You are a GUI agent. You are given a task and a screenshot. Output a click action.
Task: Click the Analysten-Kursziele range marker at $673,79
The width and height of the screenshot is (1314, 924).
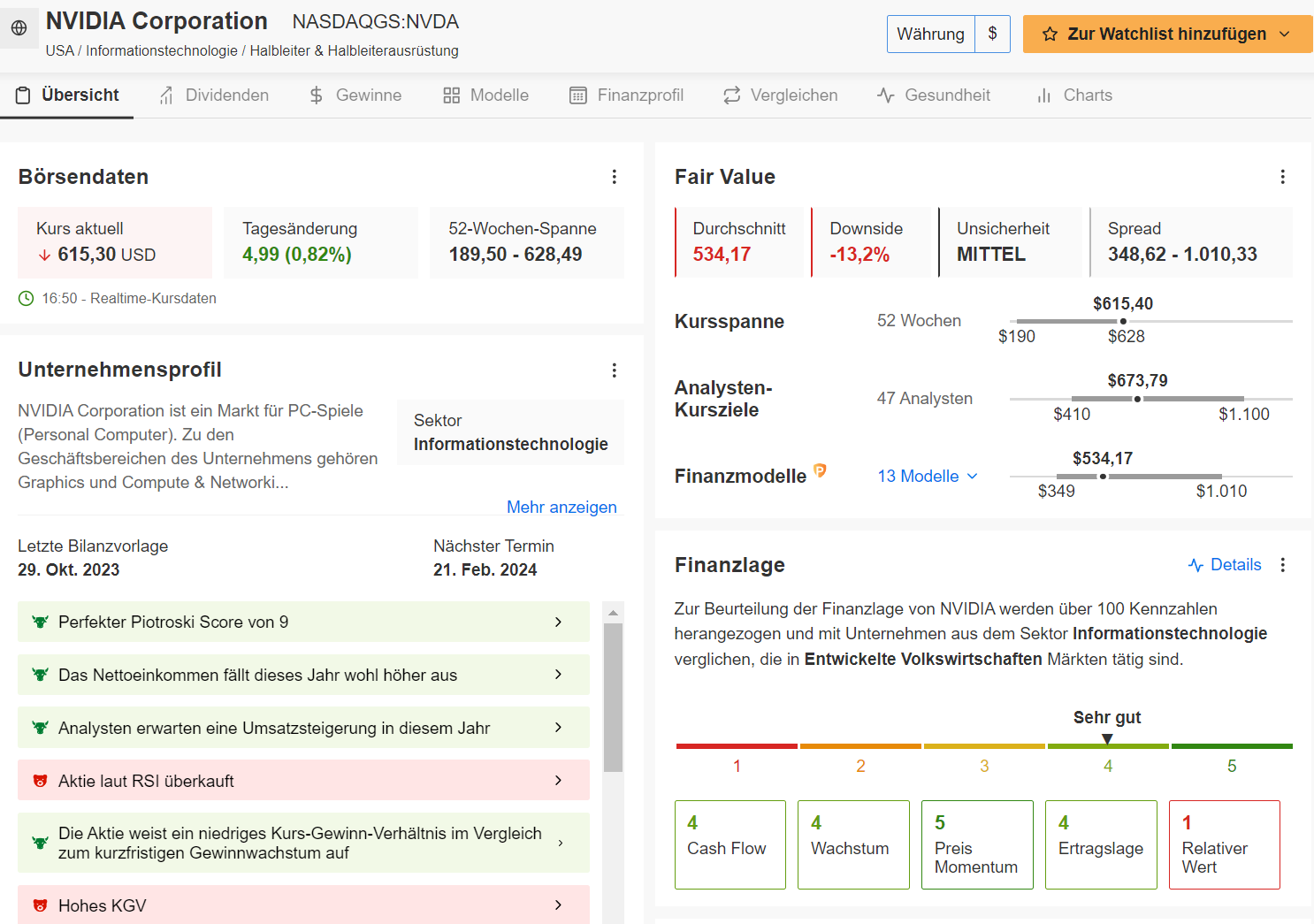pos(1137,399)
